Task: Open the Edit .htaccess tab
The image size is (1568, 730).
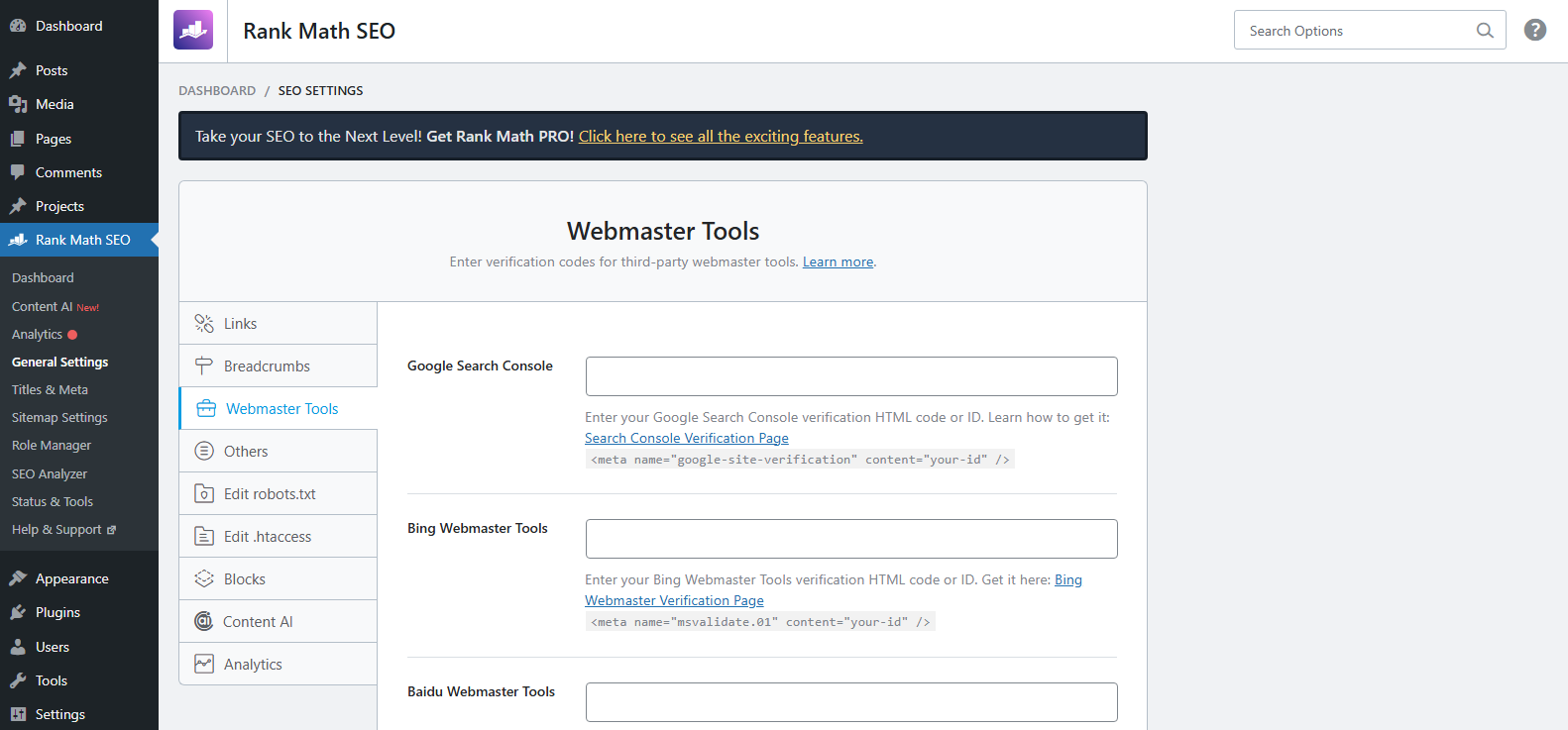Action: tap(279, 537)
